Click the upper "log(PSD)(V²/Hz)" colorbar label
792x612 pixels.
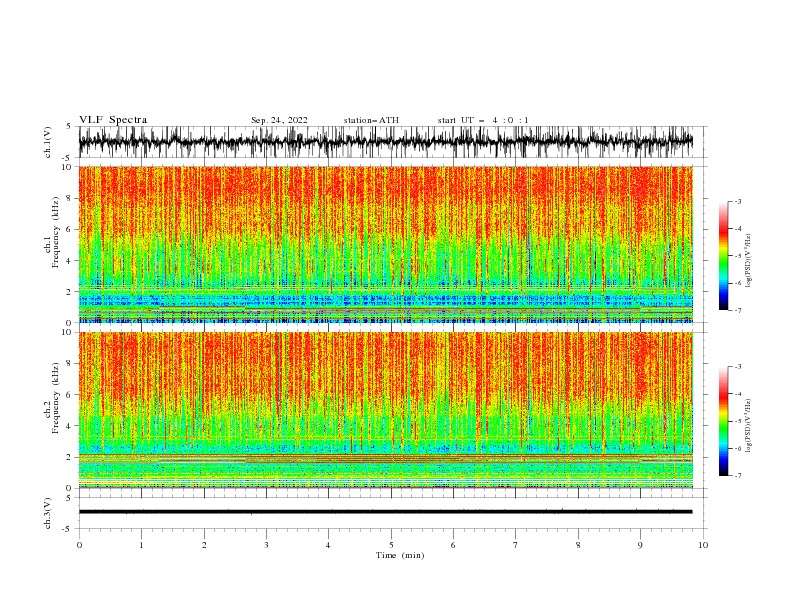(x=748, y=261)
